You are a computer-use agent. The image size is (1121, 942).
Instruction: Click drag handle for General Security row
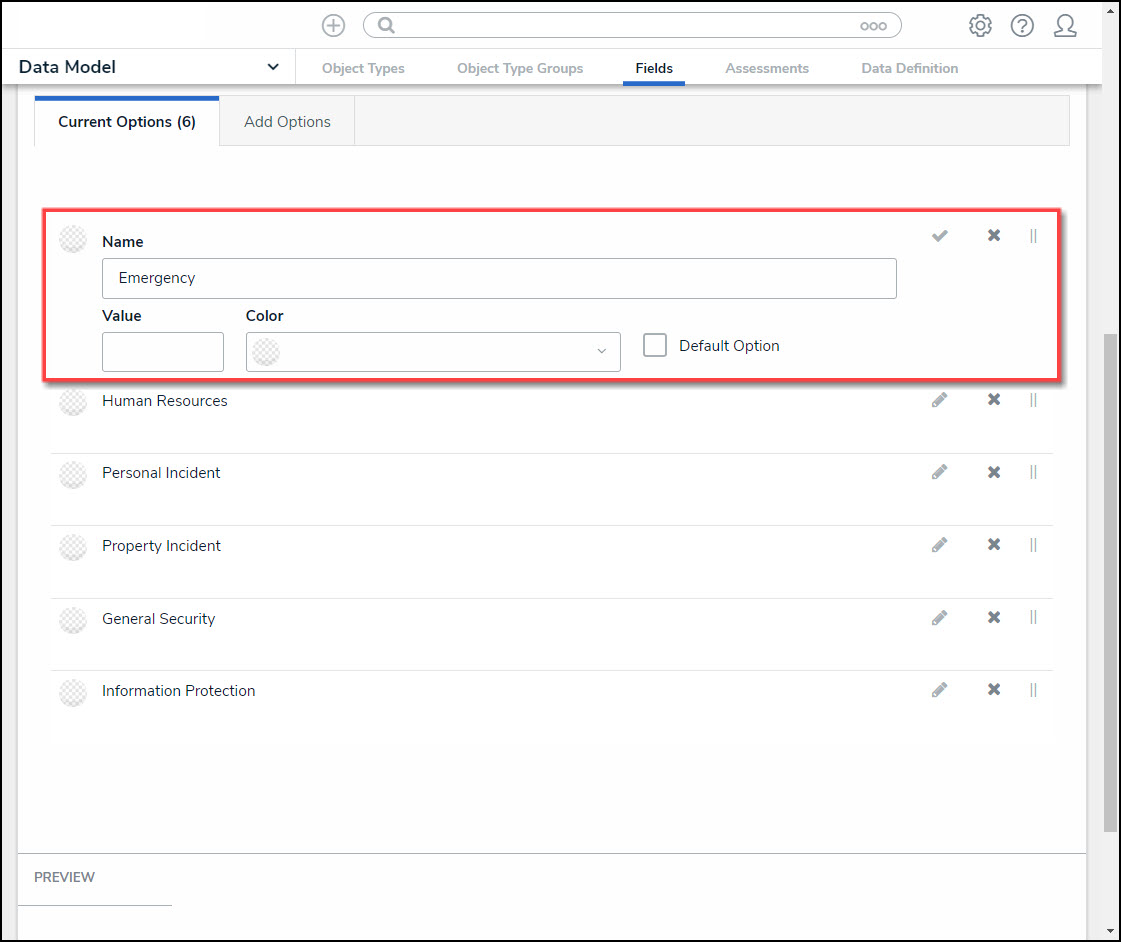1033,618
